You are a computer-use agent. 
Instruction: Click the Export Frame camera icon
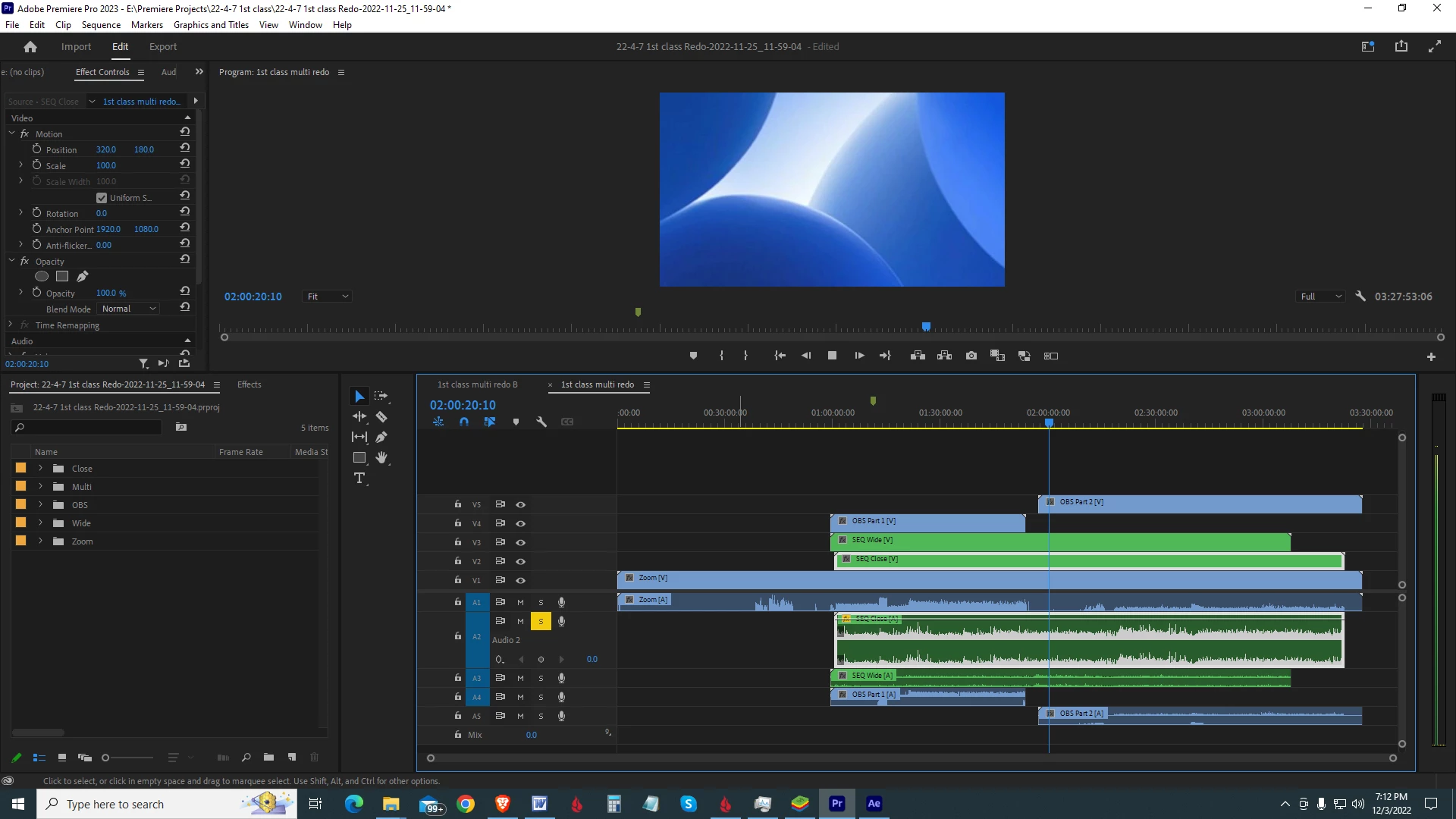click(971, 356)
